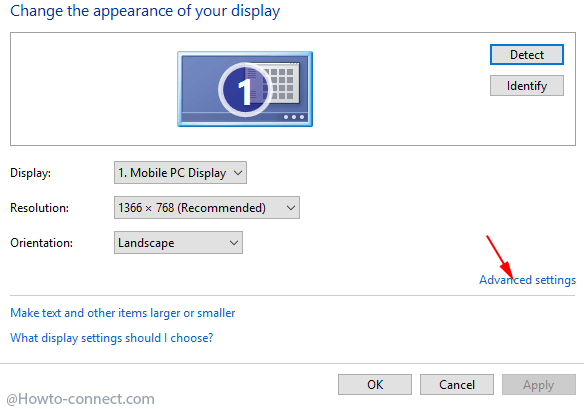This screenshot has height=409, width=584.
Task: Dismiss the dialog with Cancel
Action: (457, 384)
